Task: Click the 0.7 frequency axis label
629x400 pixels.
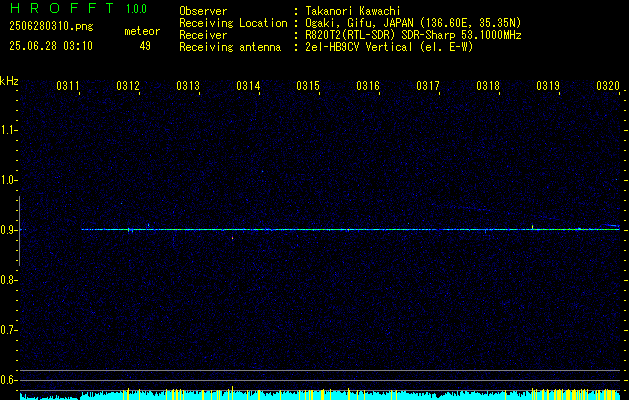Action: point(8,330)
